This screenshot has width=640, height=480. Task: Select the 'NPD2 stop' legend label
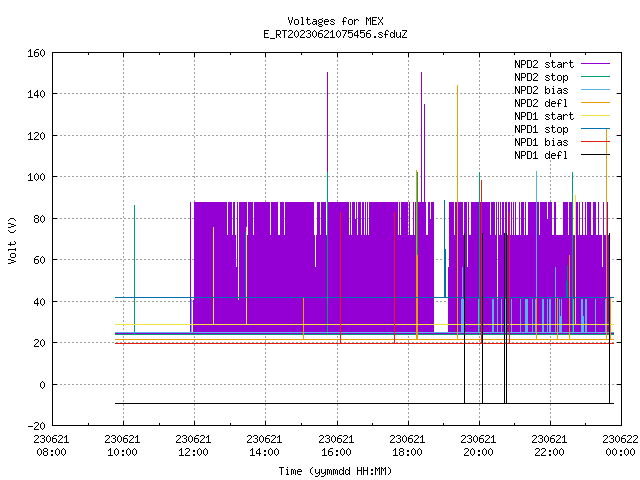pos(541,77)
